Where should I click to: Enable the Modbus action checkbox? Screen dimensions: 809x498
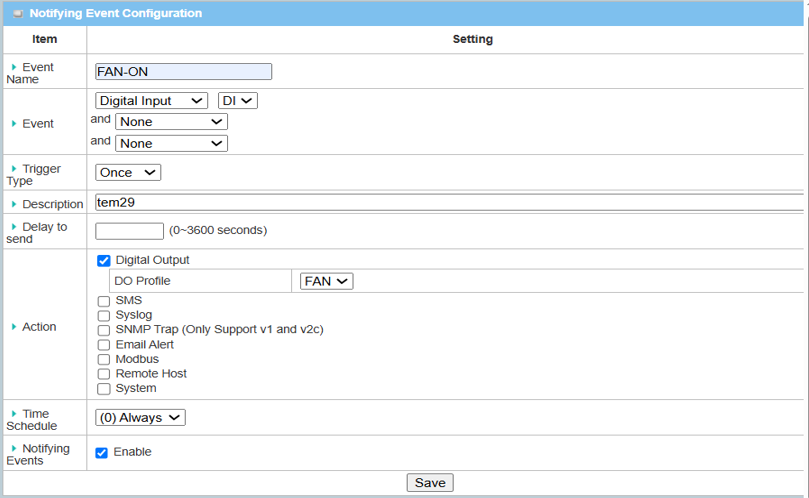[x=104, y=359]
